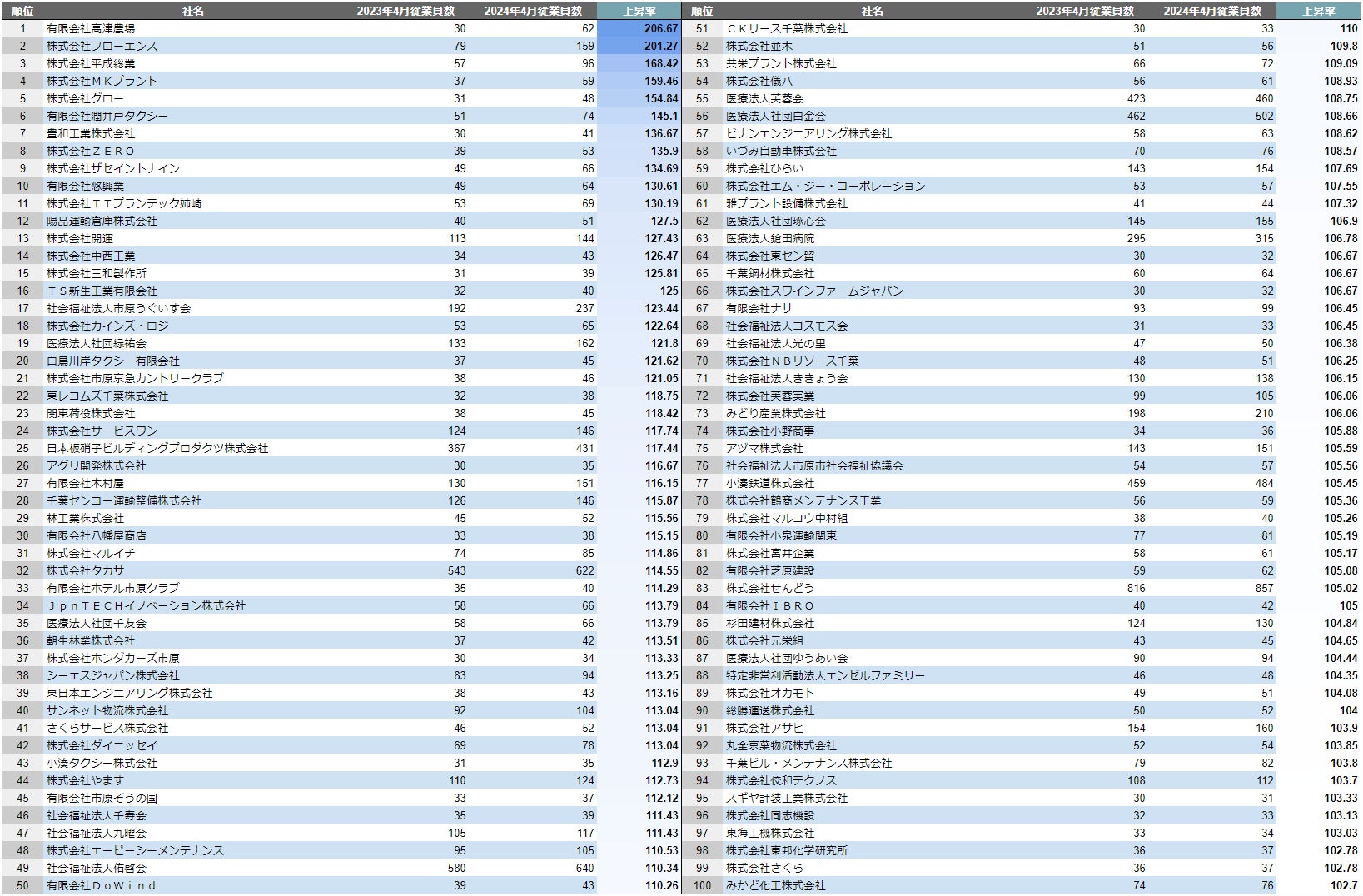Click on スギヤ計装工業株式会社

[x=787, y=798]
